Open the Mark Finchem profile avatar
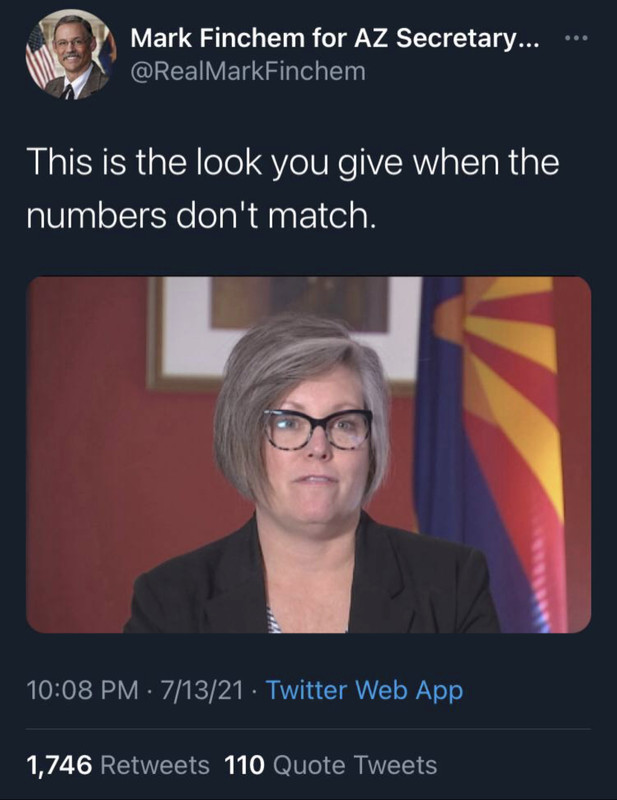Viewport: 617px width, 800px height. pos(71,55)
